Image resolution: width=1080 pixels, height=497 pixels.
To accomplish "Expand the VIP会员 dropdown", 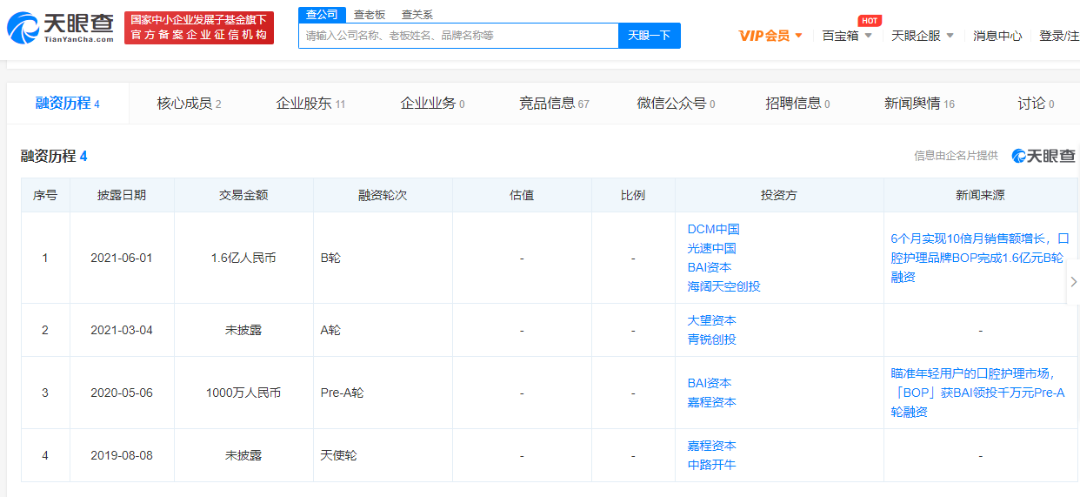I will [x=771, y=36].
